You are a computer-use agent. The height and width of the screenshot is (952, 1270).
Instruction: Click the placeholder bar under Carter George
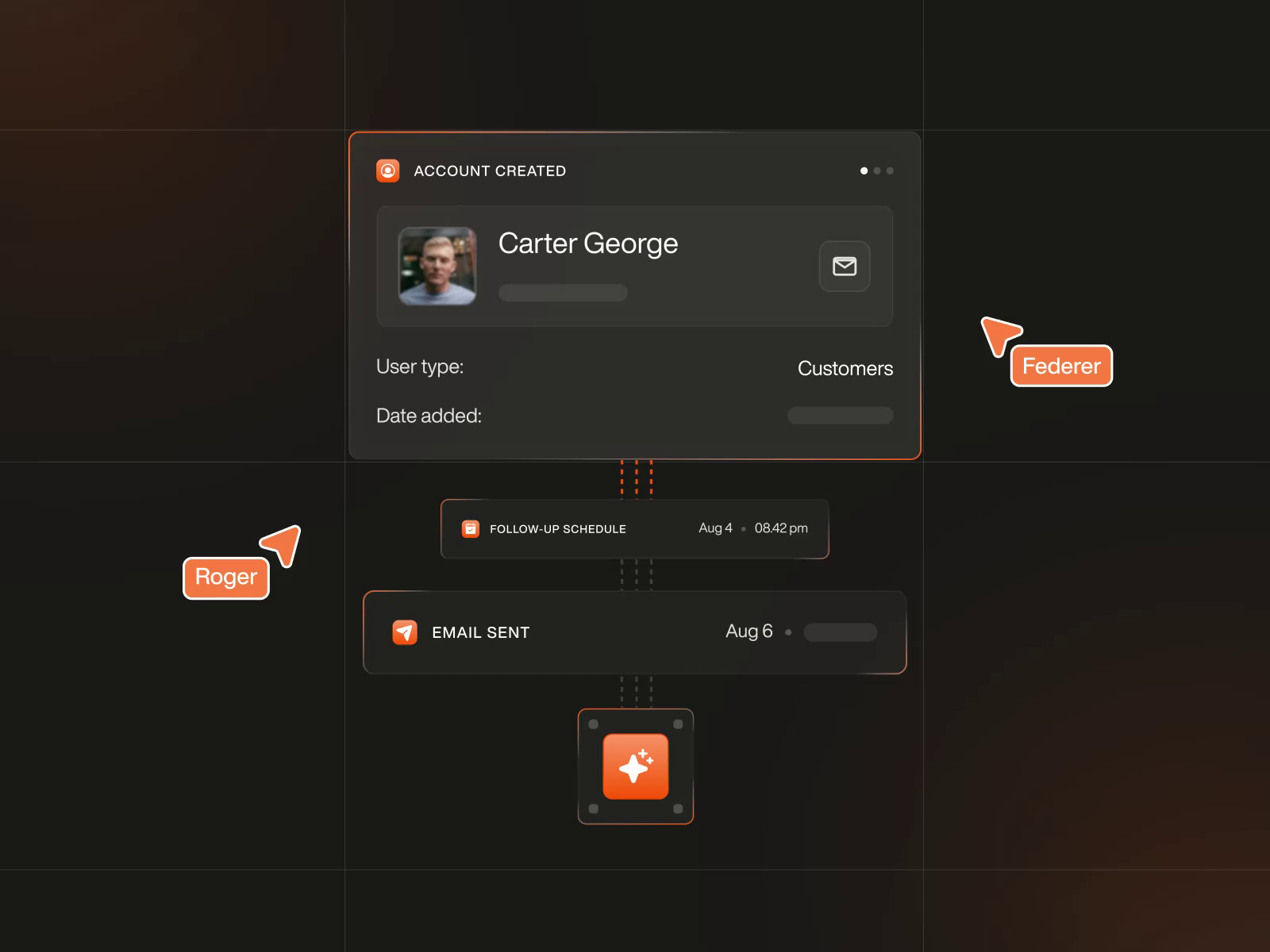pos(563,293)
